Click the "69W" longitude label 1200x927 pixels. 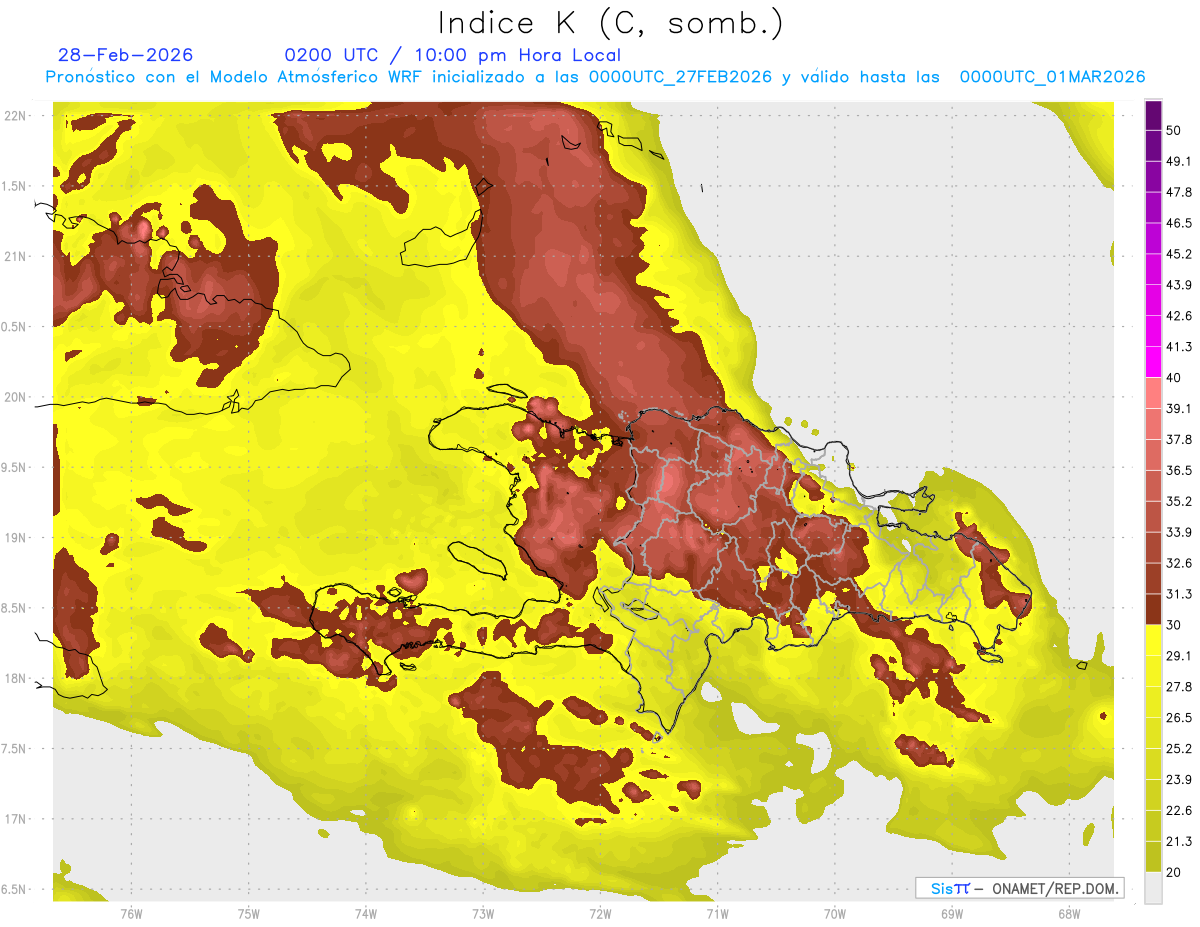click(951, 914)
